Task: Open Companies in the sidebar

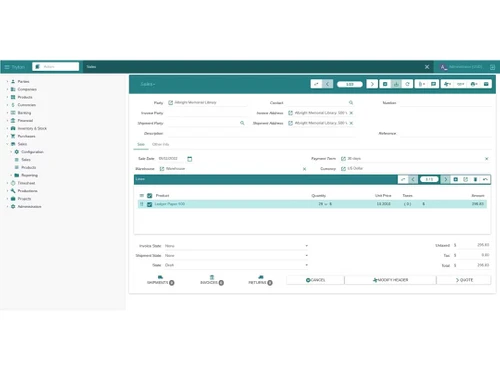Action: tap(27, 89)
